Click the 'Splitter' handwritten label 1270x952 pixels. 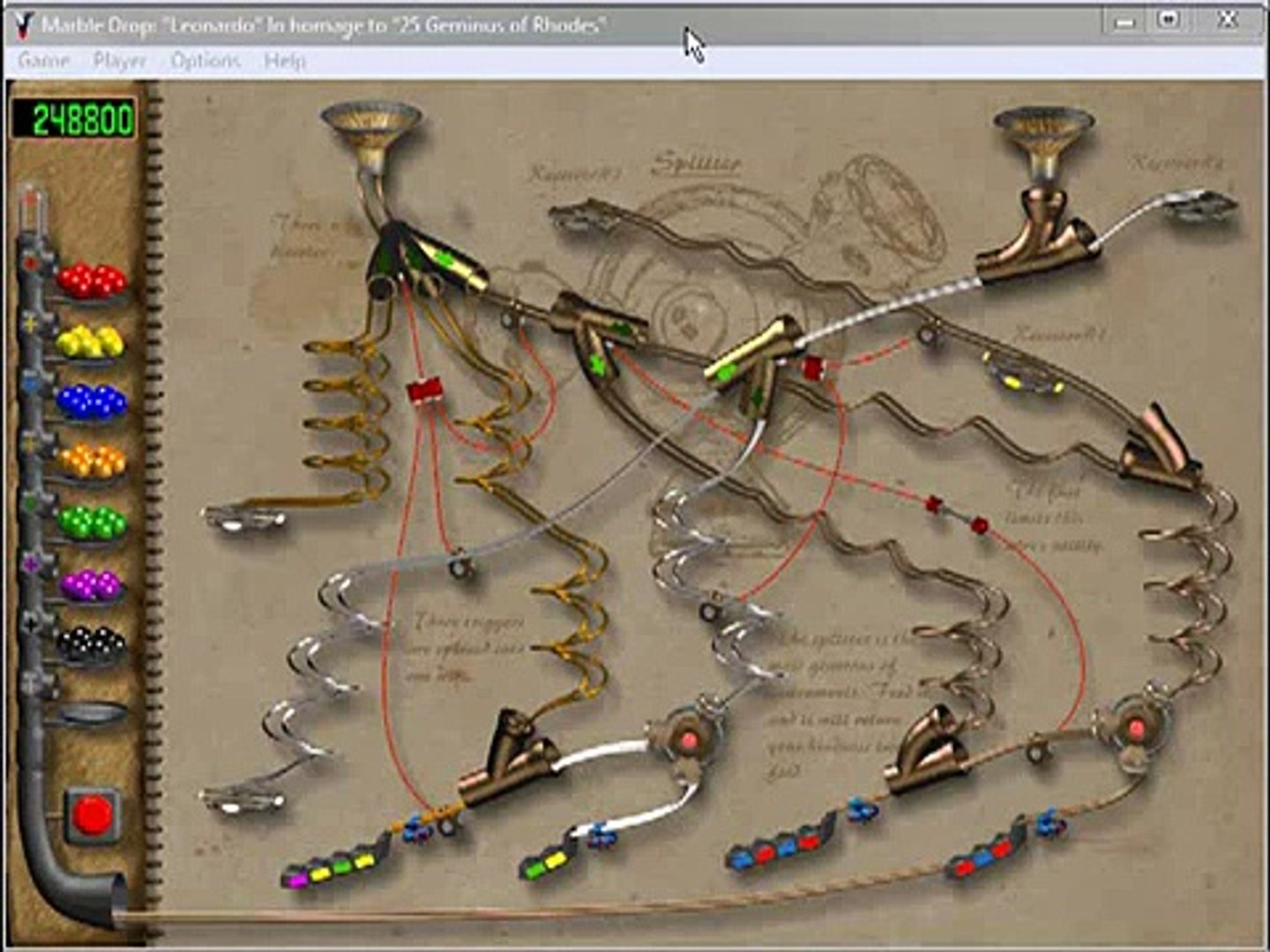(x=697, y=164)
